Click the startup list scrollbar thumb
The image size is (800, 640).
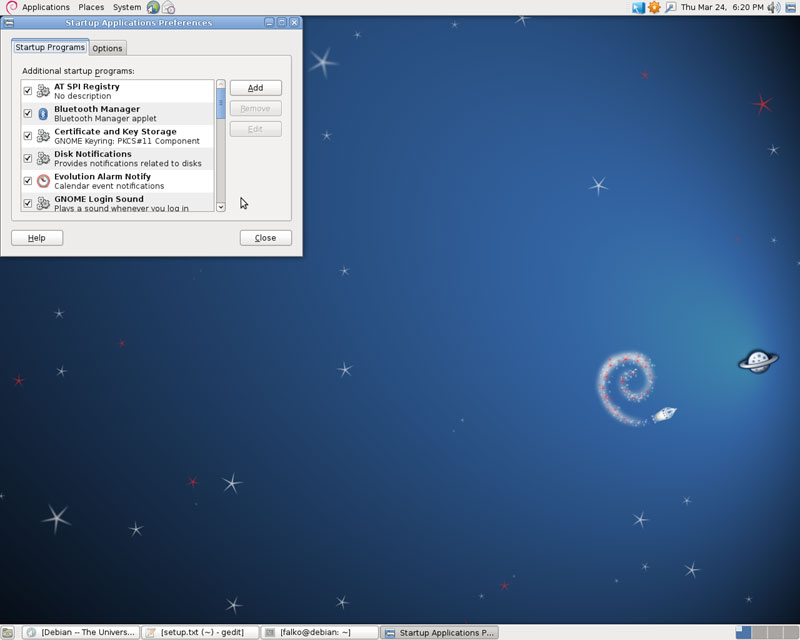point(221,104)
